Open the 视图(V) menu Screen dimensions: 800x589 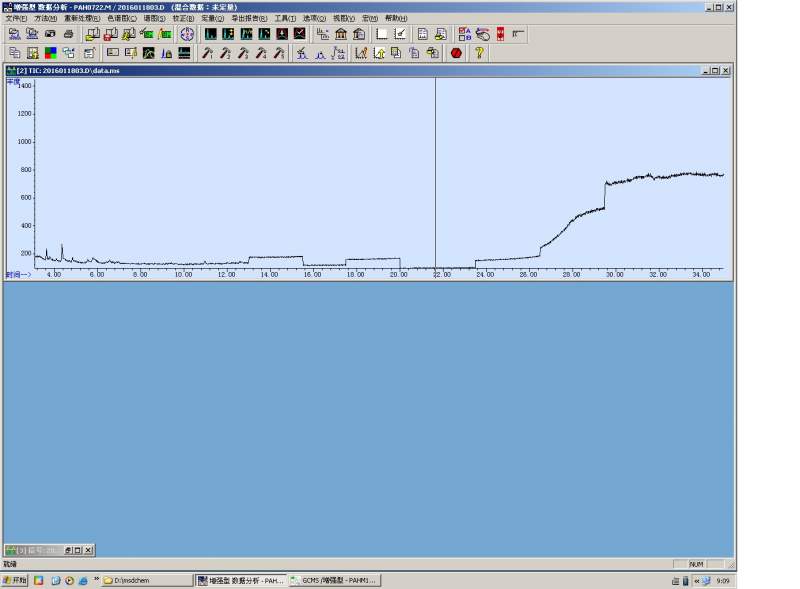pyautogui.click(x=344, y=18)
